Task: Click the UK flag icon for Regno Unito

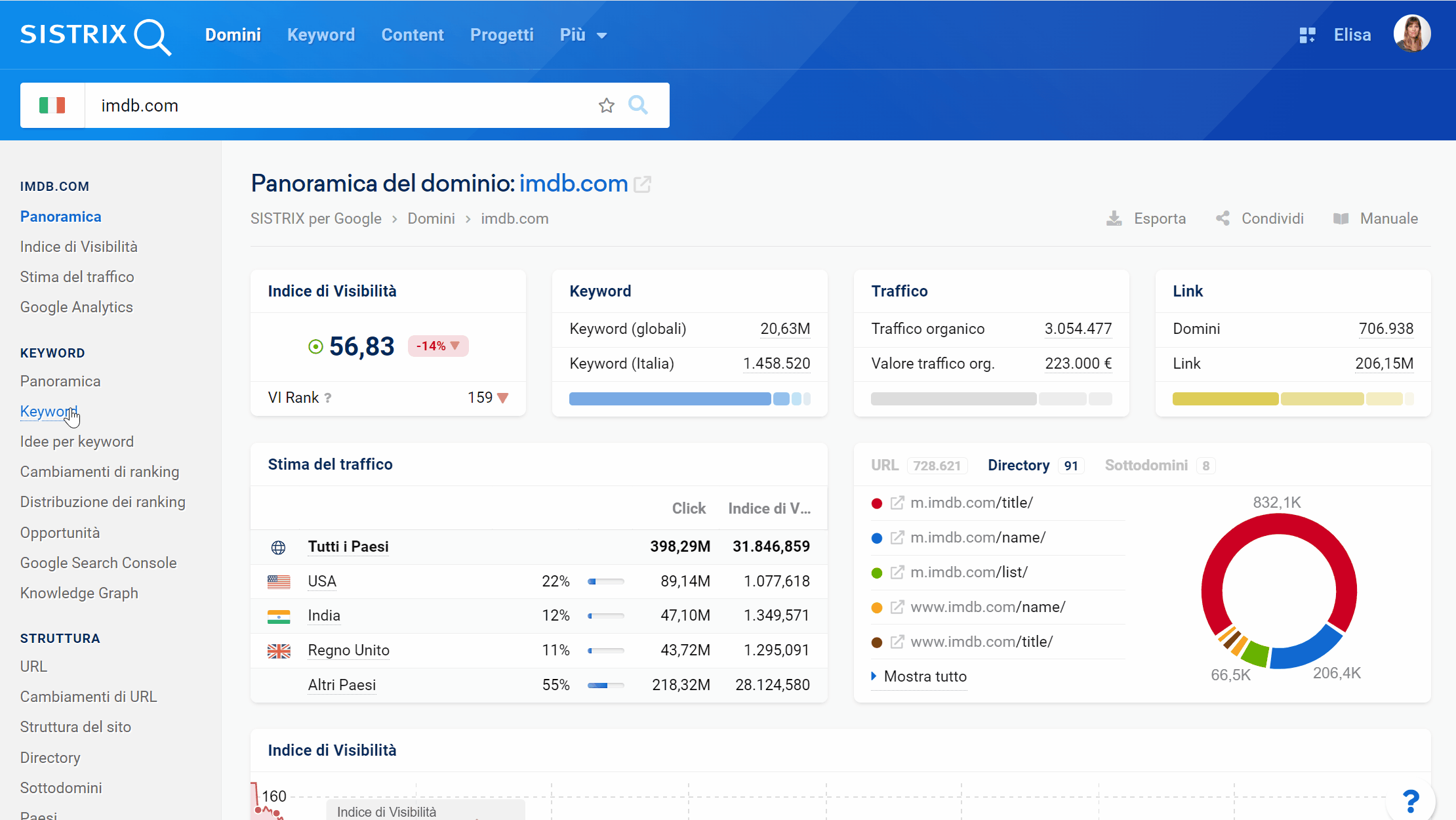Action: 279,651
